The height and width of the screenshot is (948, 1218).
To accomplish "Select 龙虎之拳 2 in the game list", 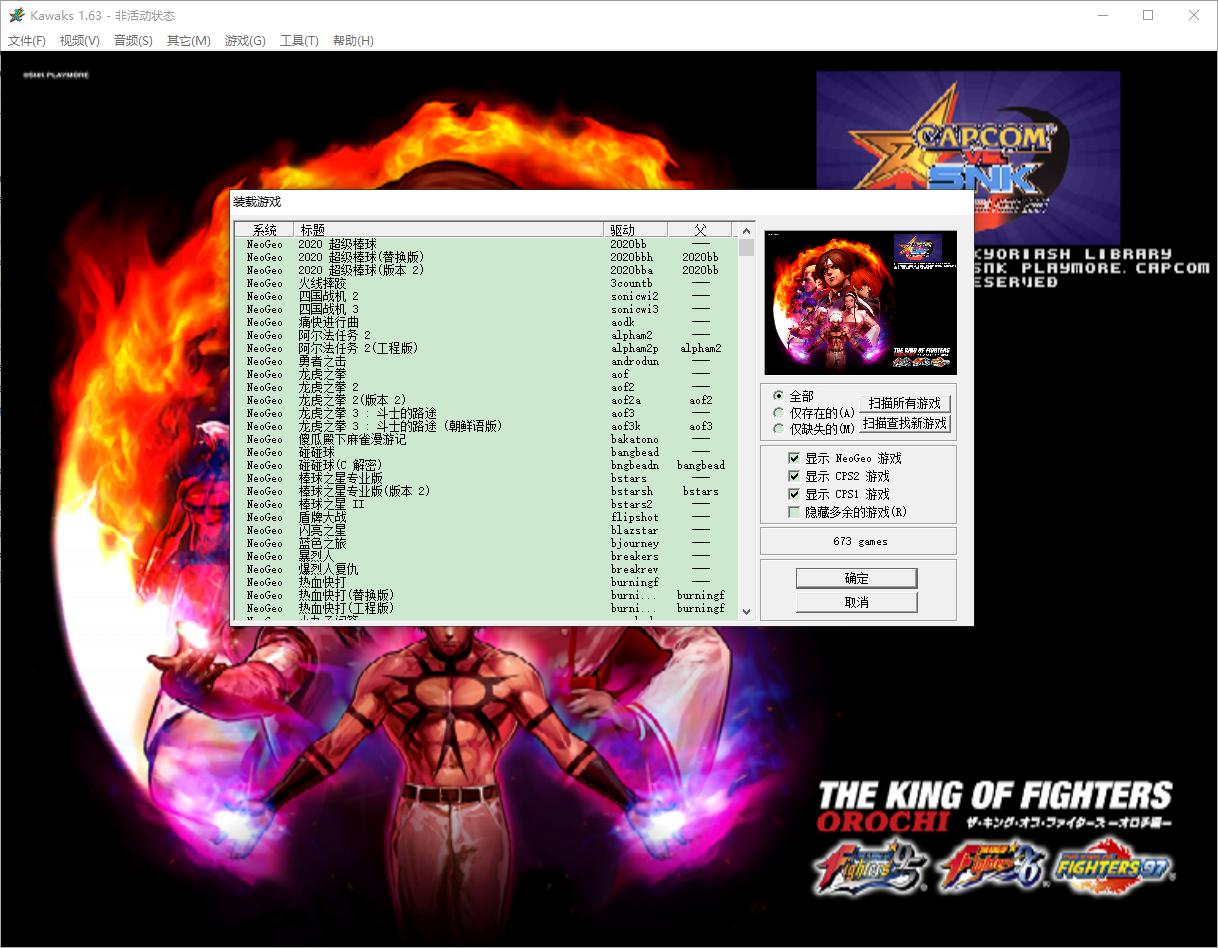I will click(x=328, y=387).
